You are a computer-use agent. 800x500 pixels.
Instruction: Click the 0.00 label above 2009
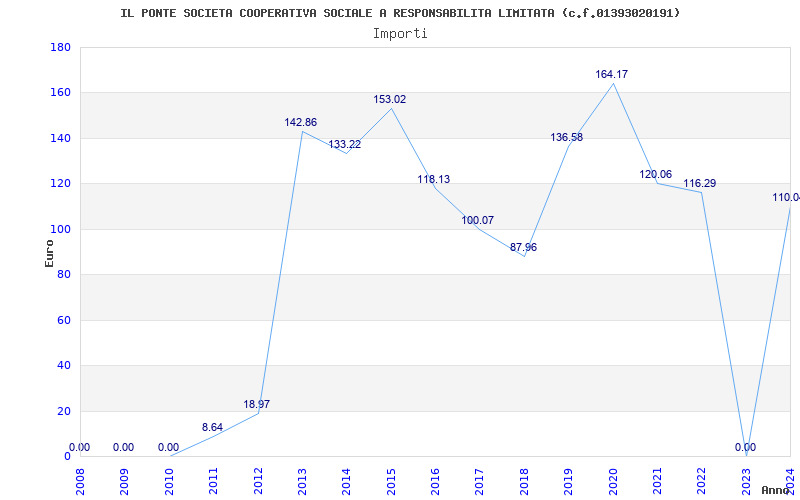coord(123,447)
